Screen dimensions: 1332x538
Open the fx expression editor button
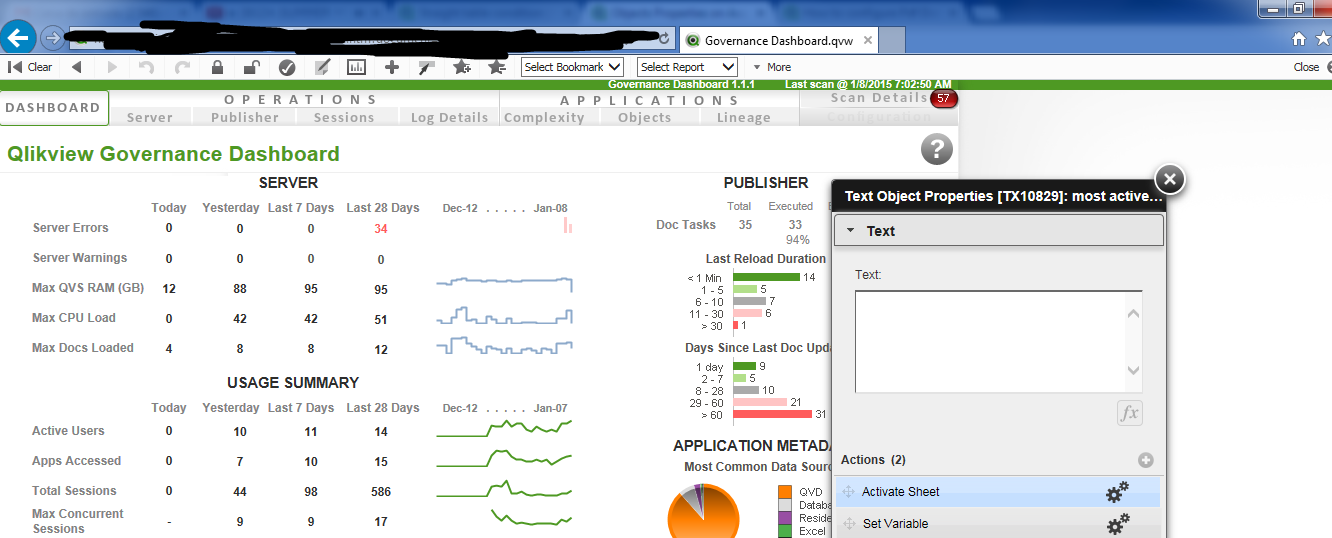1129,413
